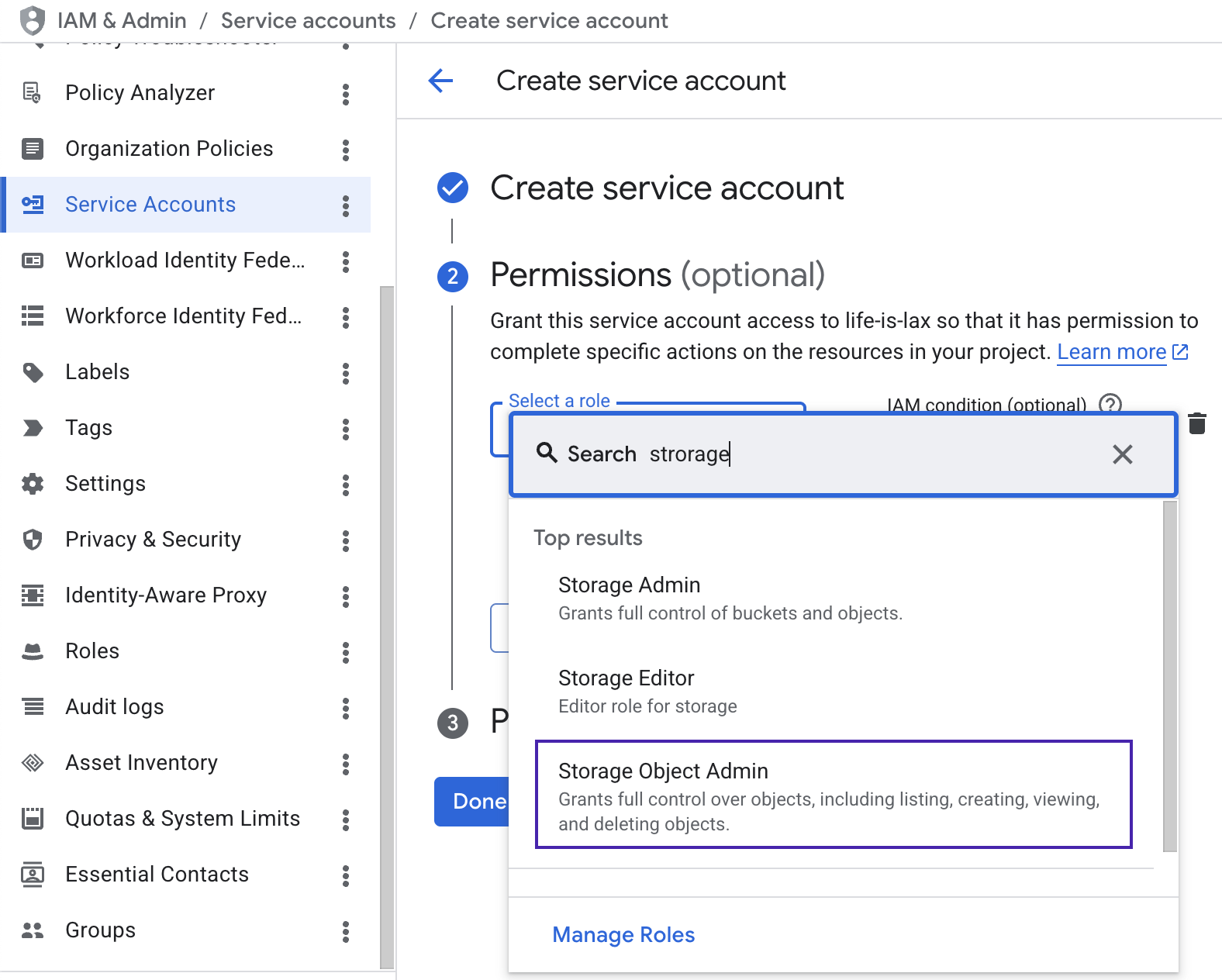The image size is (1222, 980).
Task: Click the Workforce Identity Federation list icon
Action: click(x=33, y=316)
